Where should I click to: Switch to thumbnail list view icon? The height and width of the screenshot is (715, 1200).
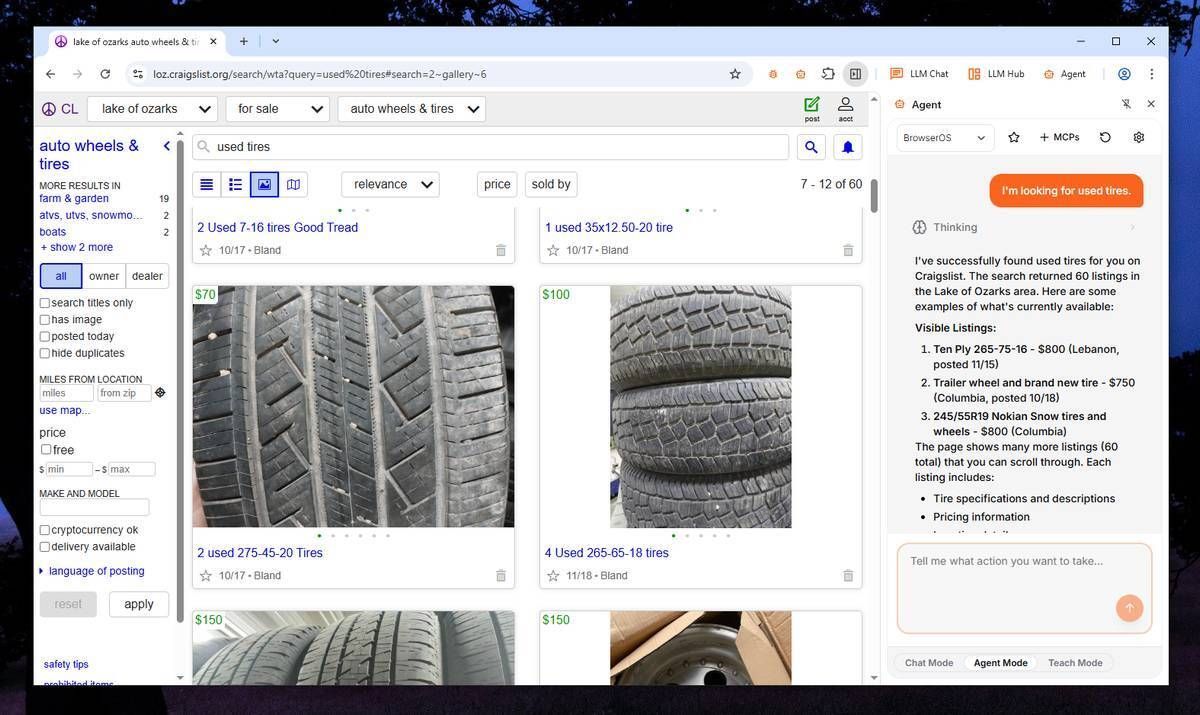point(235,184)
